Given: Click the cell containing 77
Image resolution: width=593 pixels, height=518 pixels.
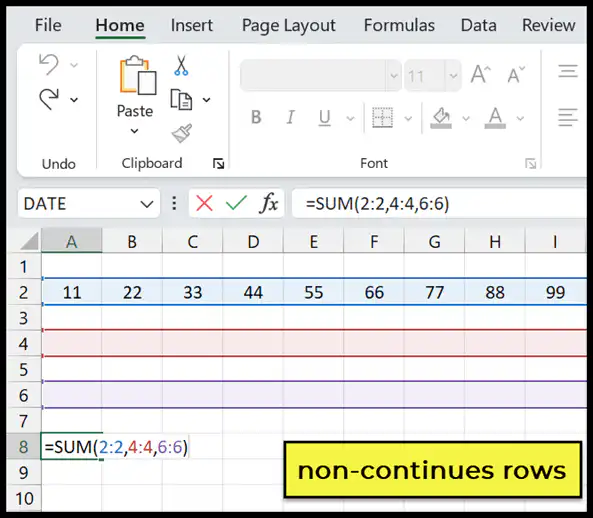Looking at the screenshot, I should 434,292.
